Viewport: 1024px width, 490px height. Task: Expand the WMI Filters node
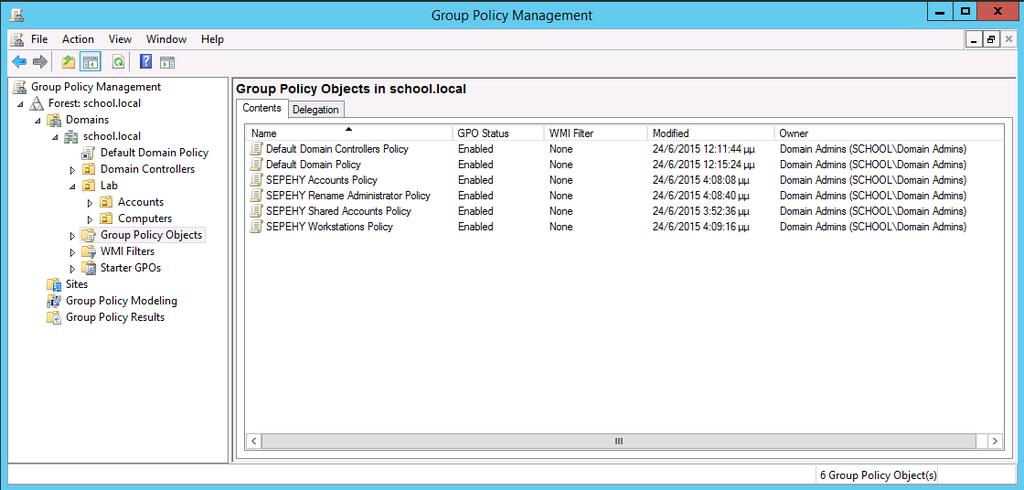(72, 252)
